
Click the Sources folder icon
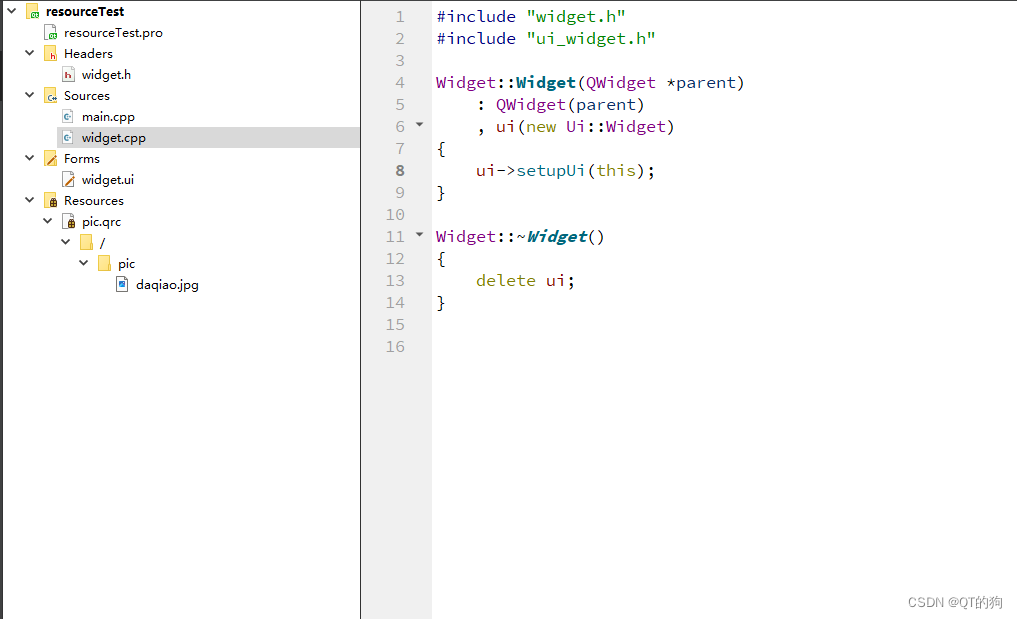[x=51, y=95]
